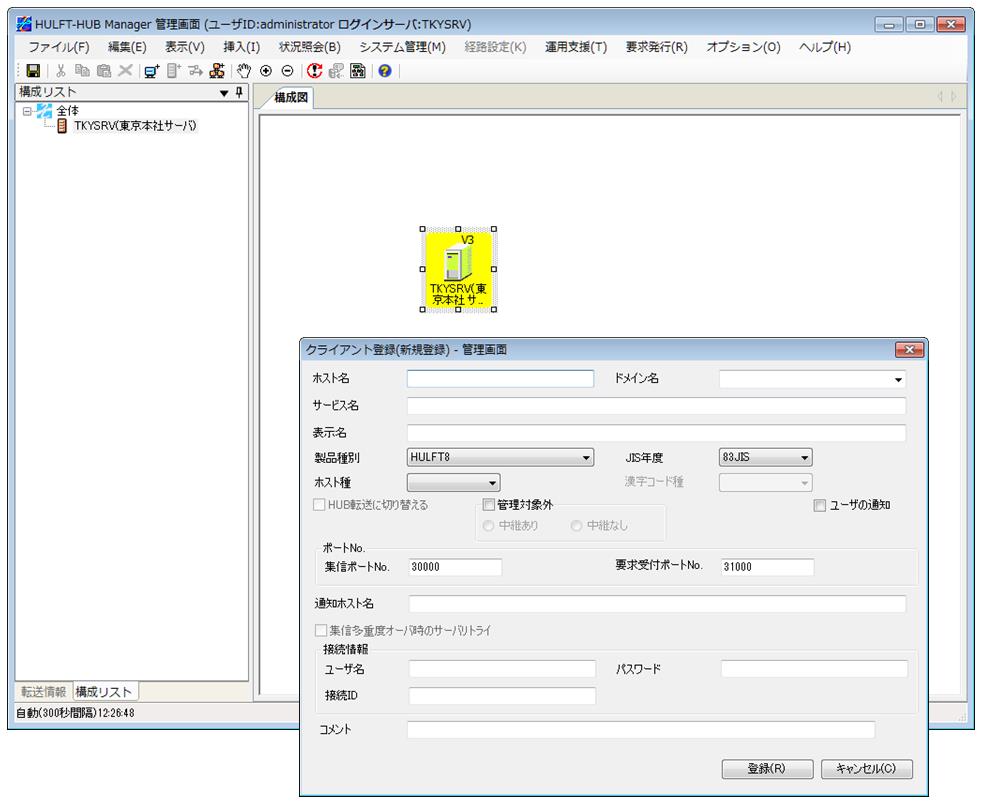
Task: Click the Delete X toolbar icon
Action: [x=125, y=71]
